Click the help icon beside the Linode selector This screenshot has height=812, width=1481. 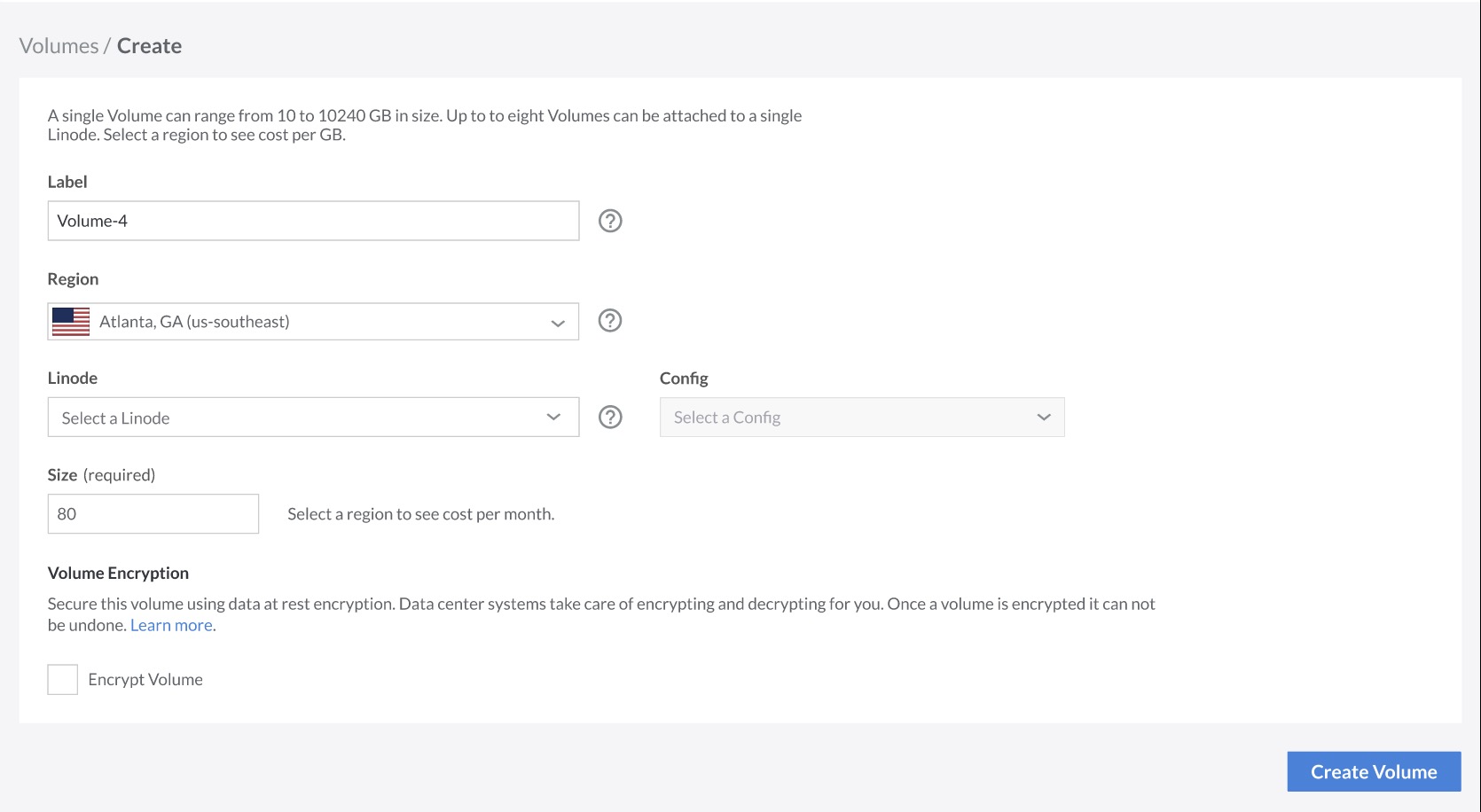[x=610, y=418]
